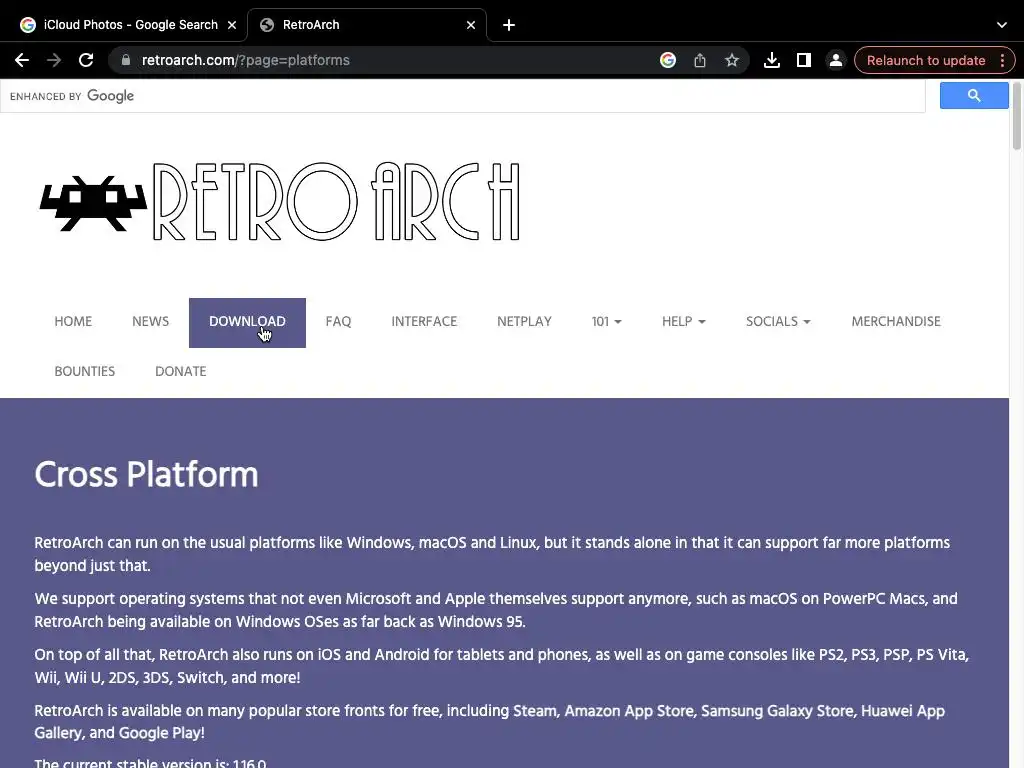
Task: Go to the INTERFACE page
Action: tap(424, 321)
